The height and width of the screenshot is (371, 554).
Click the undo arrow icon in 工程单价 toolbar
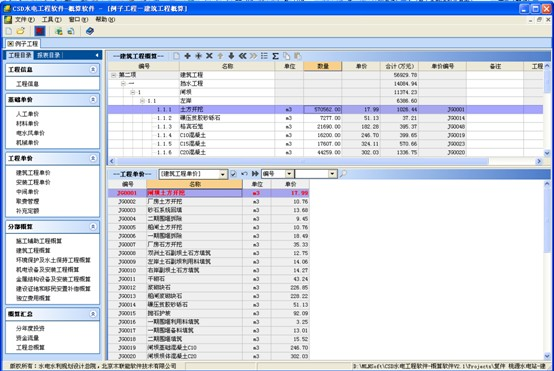[244, 174]
